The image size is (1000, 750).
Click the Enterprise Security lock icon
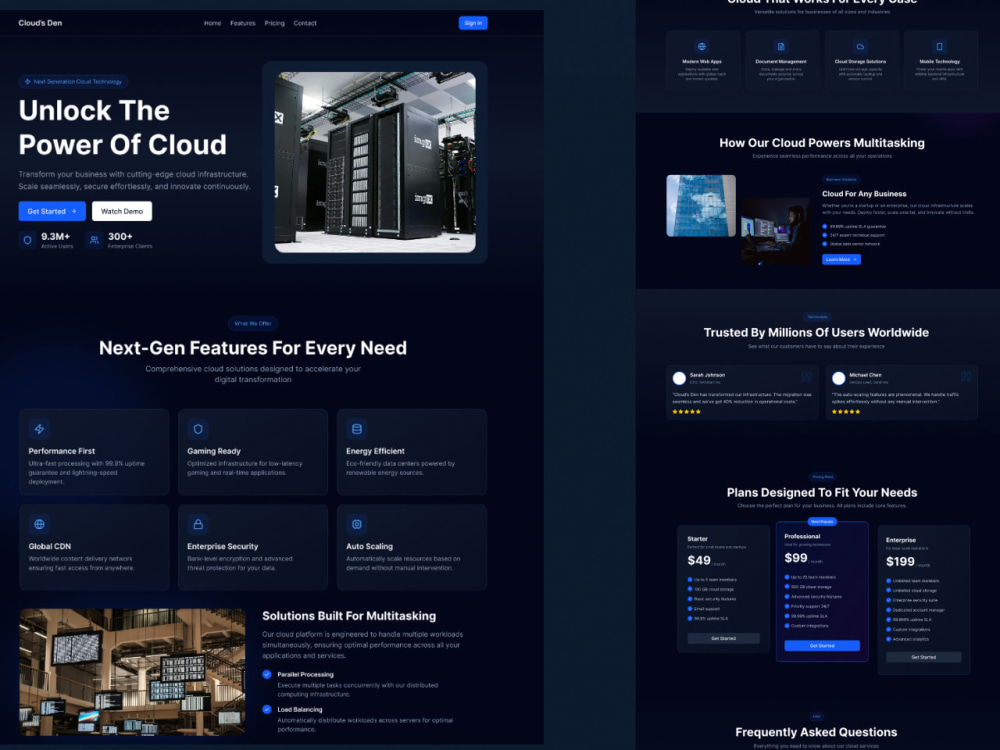(198, 524)
